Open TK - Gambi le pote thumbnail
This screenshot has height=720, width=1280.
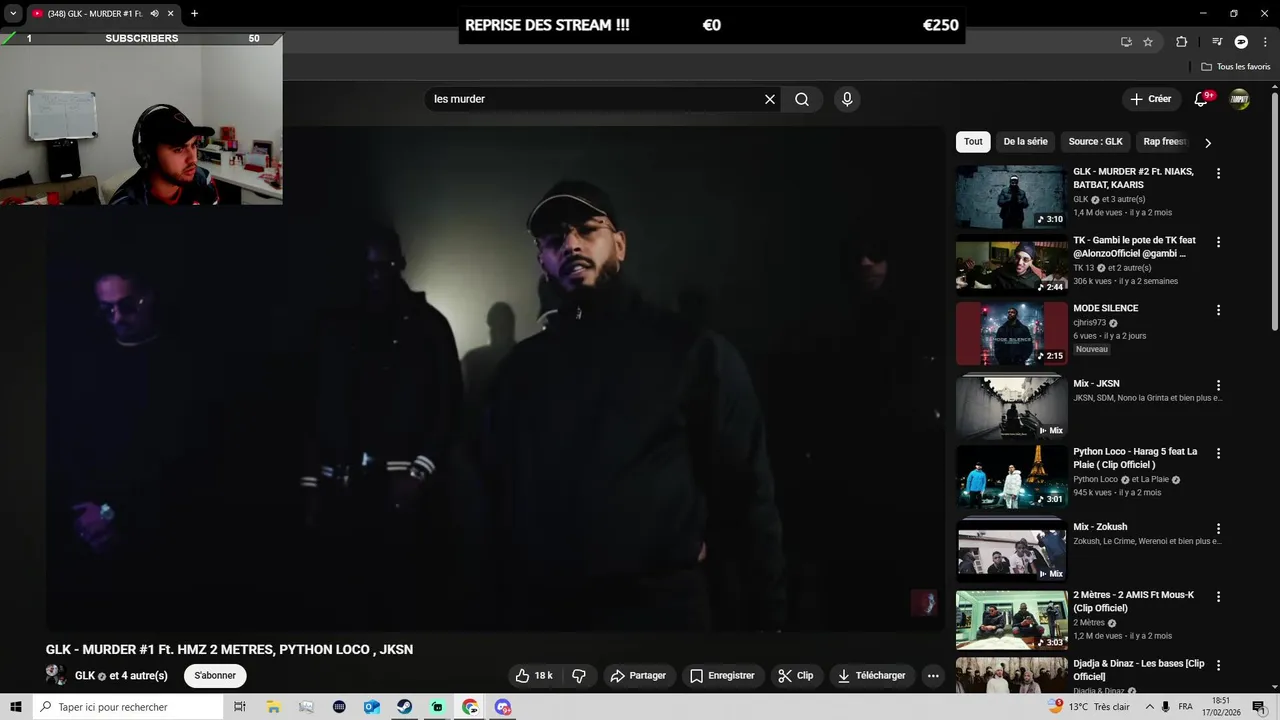(x=1011, y=266)
